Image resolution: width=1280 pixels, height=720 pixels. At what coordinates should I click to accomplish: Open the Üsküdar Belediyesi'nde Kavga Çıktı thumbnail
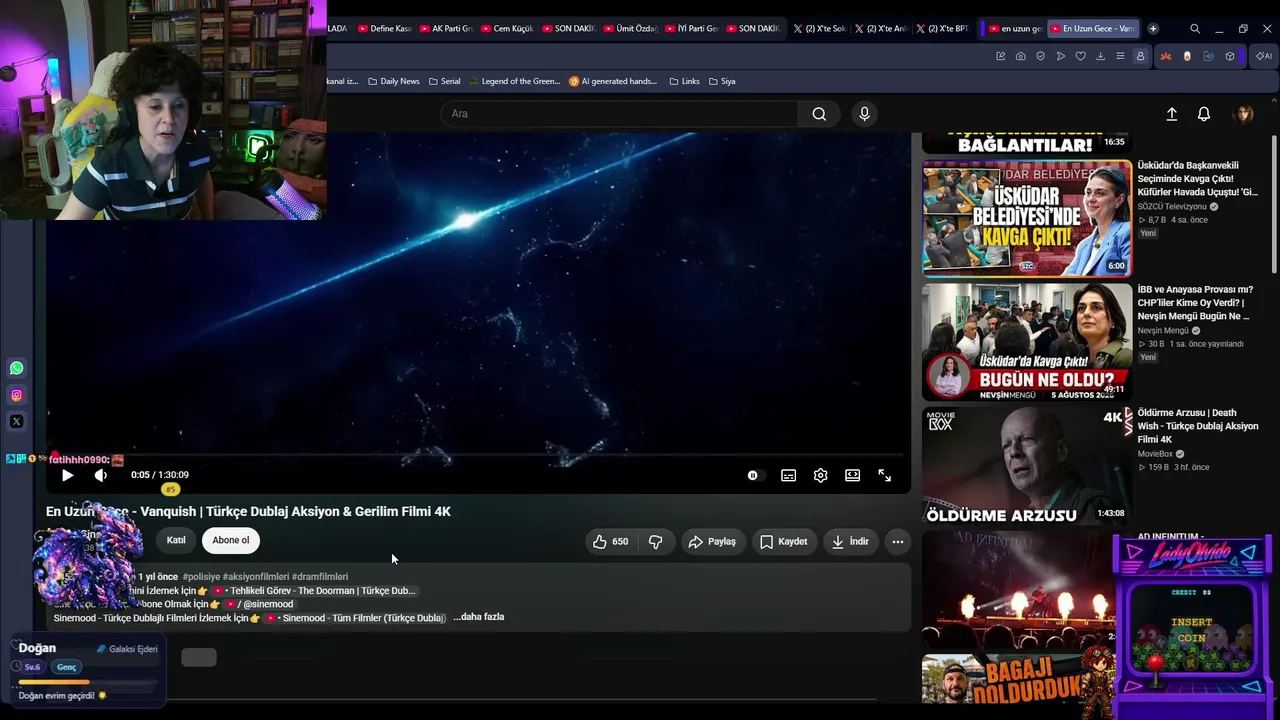pos(1027,218)
